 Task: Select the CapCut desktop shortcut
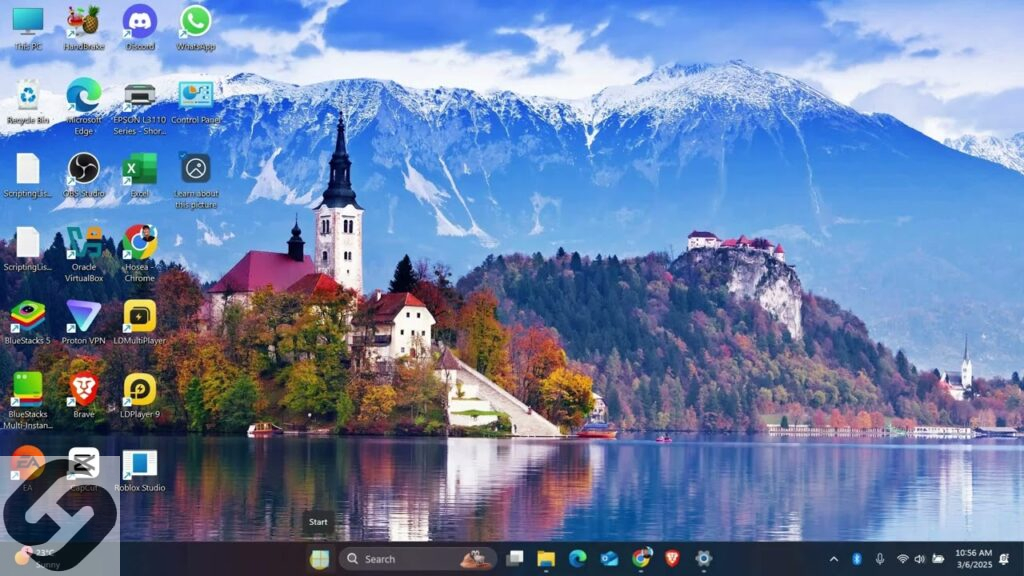(84, 470)
